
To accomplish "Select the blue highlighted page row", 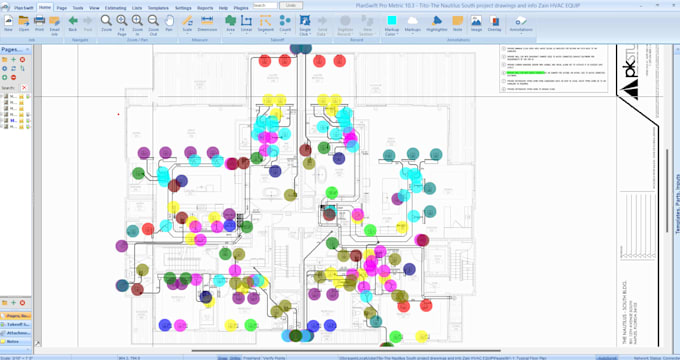I will pyautogui.click(x=16, y=121).
